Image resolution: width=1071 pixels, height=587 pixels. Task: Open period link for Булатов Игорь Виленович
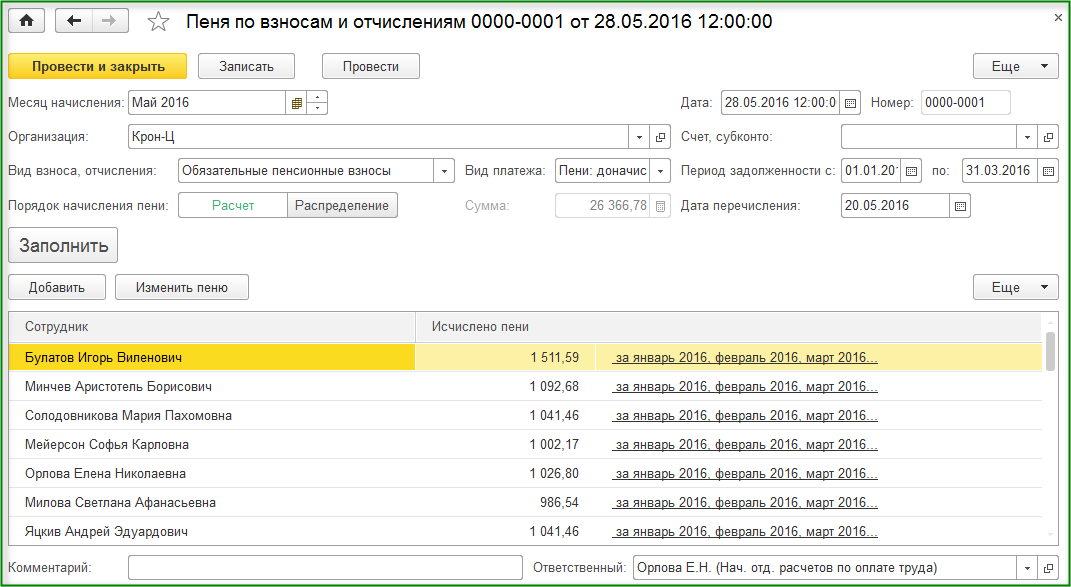[745, 357]
